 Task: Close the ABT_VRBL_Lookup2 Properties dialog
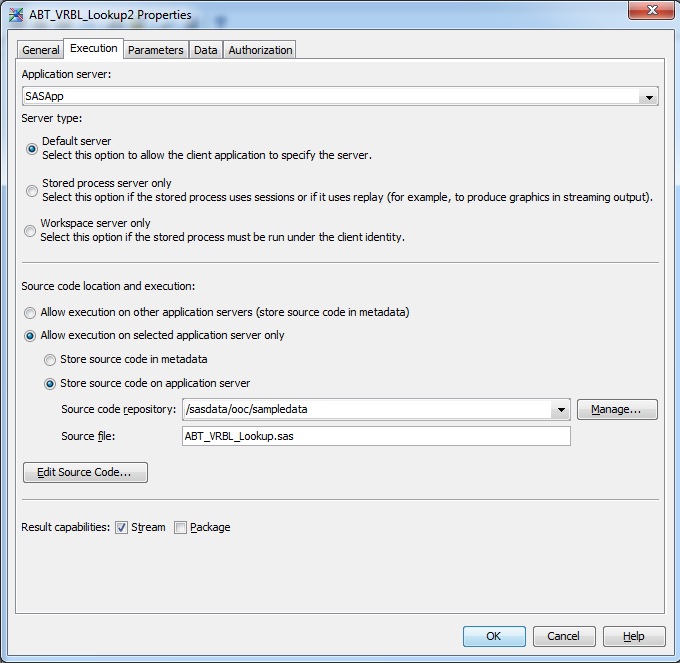[x=652, y=10]
